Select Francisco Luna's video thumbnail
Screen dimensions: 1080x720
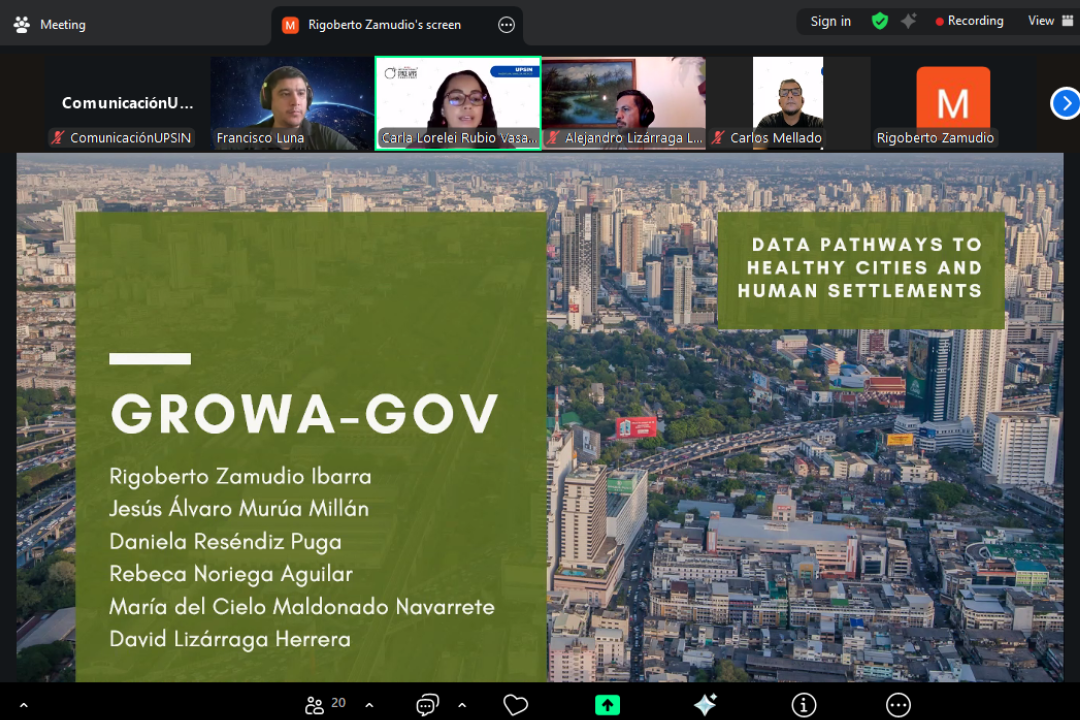click(292, 103)
